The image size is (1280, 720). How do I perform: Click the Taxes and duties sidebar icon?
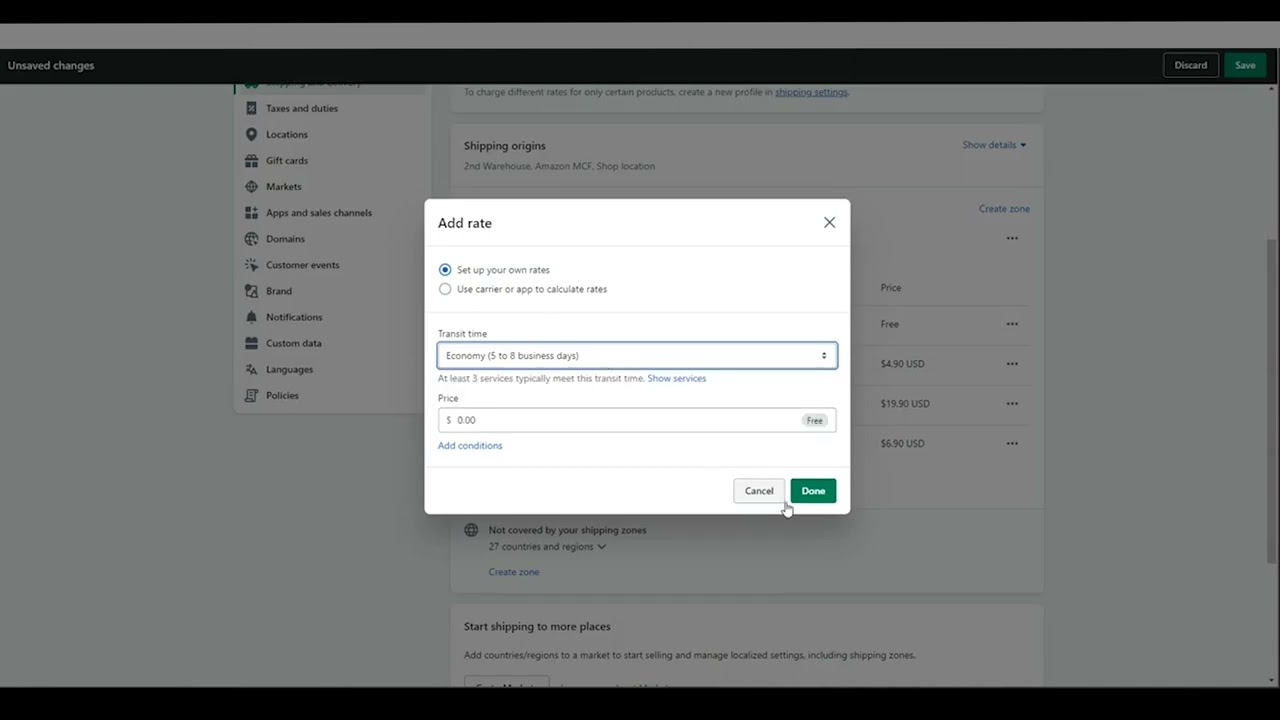251,108
